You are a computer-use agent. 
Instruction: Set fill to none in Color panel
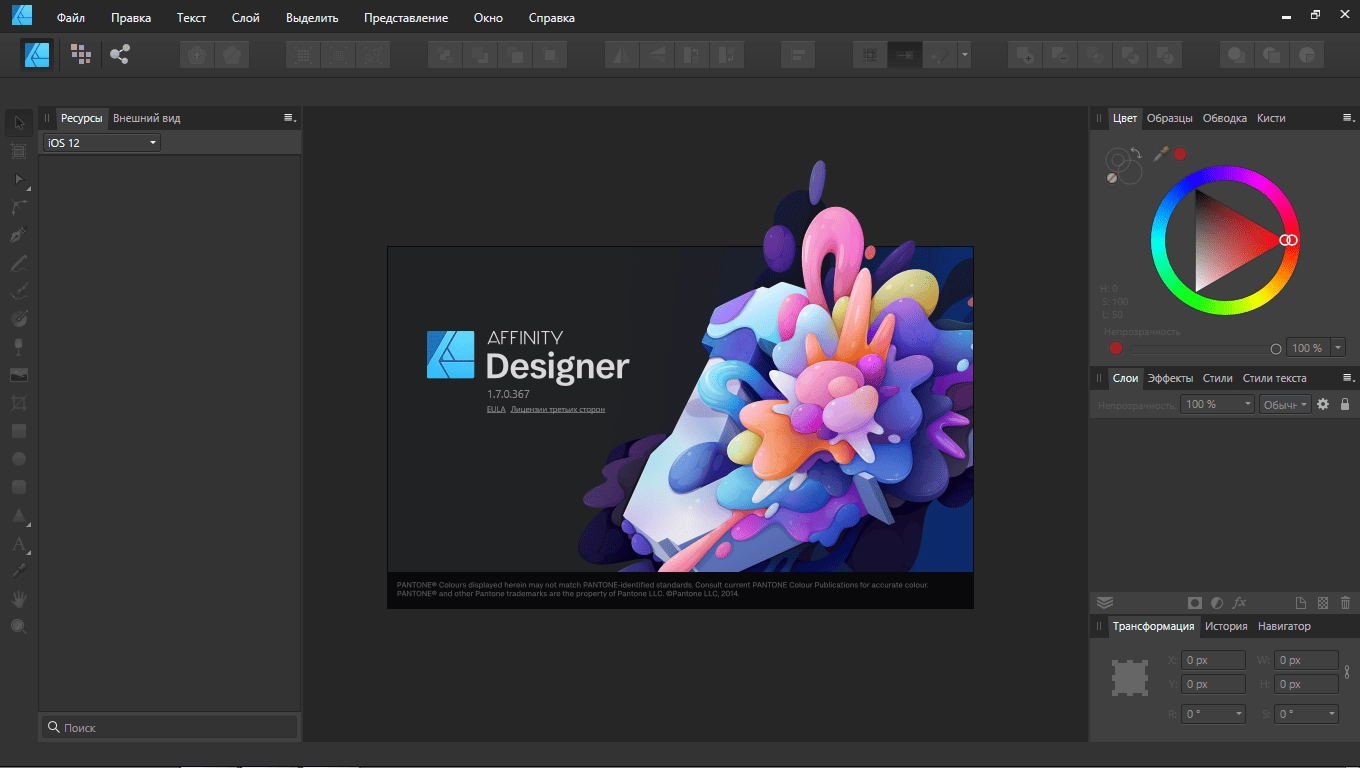pyautogui.click(x=1111, y=178)
